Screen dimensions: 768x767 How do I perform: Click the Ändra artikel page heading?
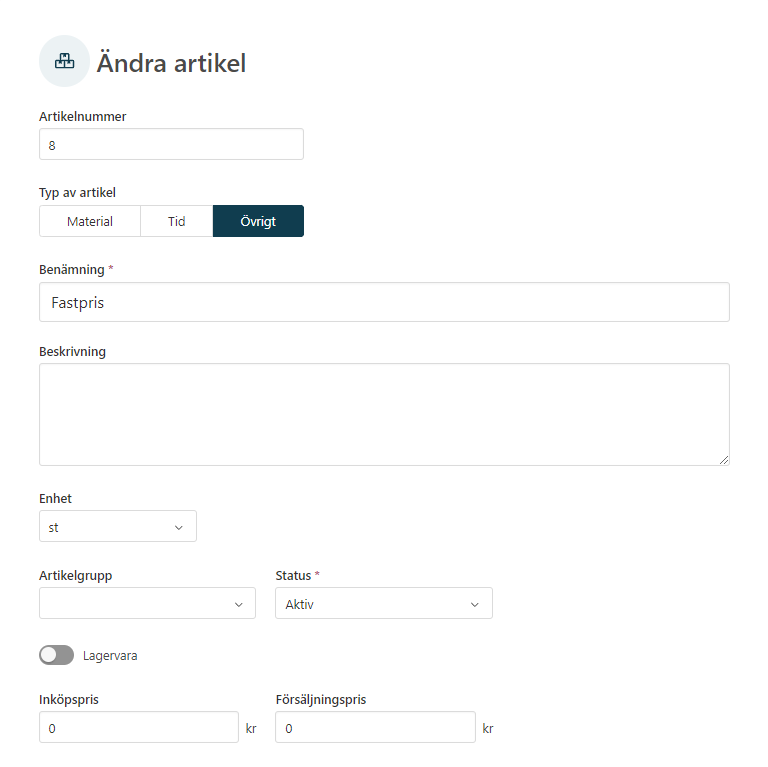coord(171,63)
